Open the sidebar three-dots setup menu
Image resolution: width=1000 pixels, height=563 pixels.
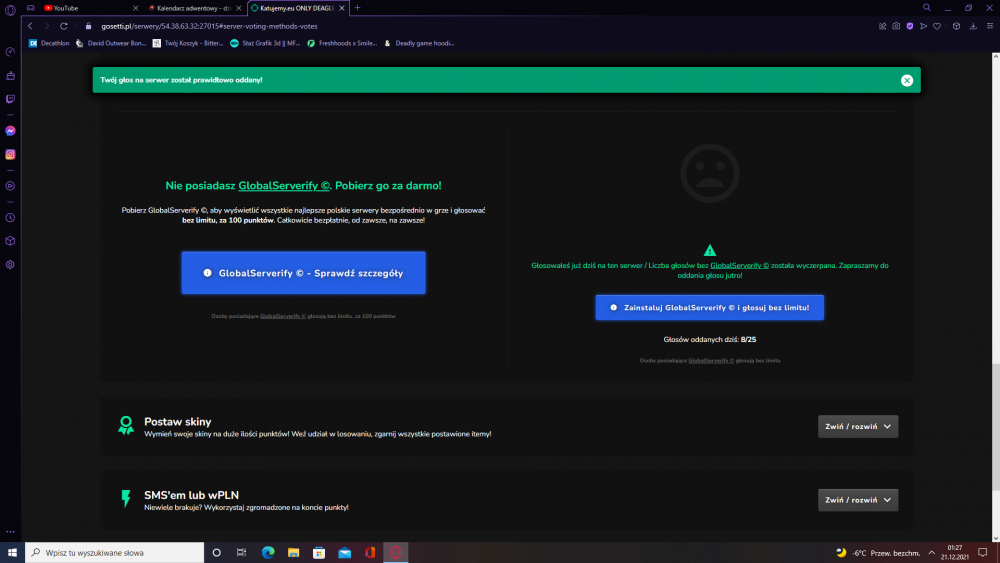10,531
